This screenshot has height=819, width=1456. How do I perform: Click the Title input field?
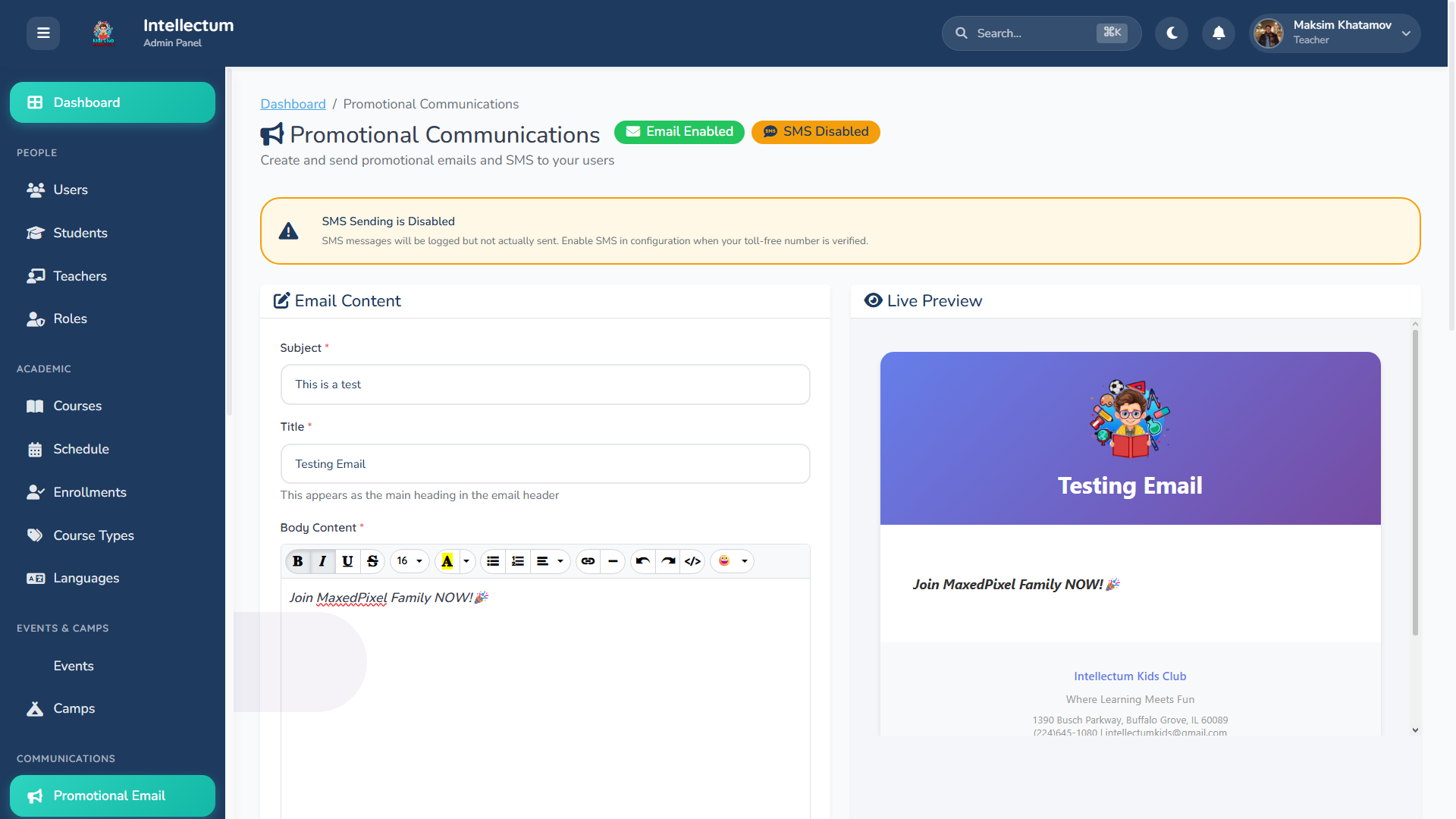coord(545,464)
